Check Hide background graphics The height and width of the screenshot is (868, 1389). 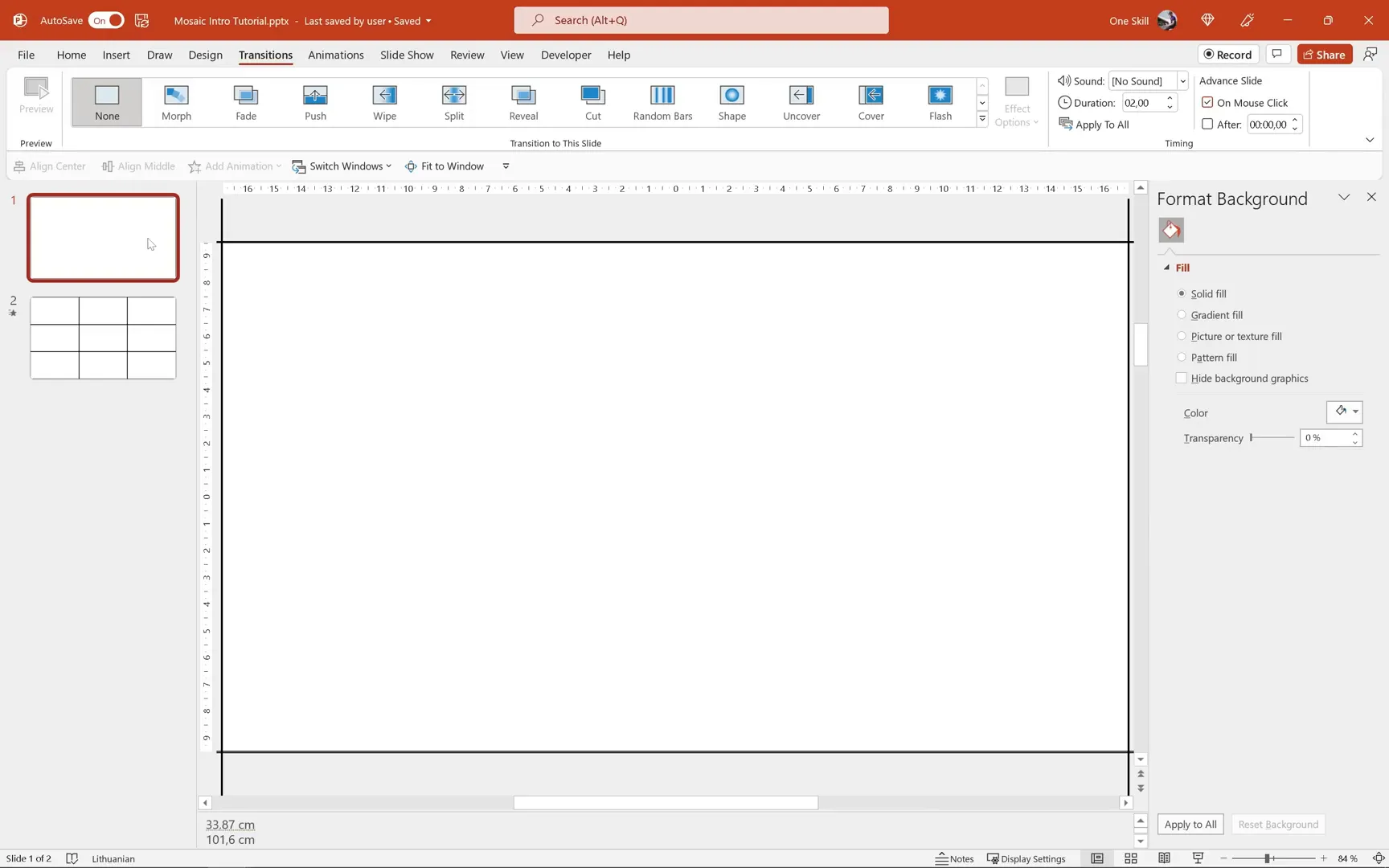tap(1182, 378)
